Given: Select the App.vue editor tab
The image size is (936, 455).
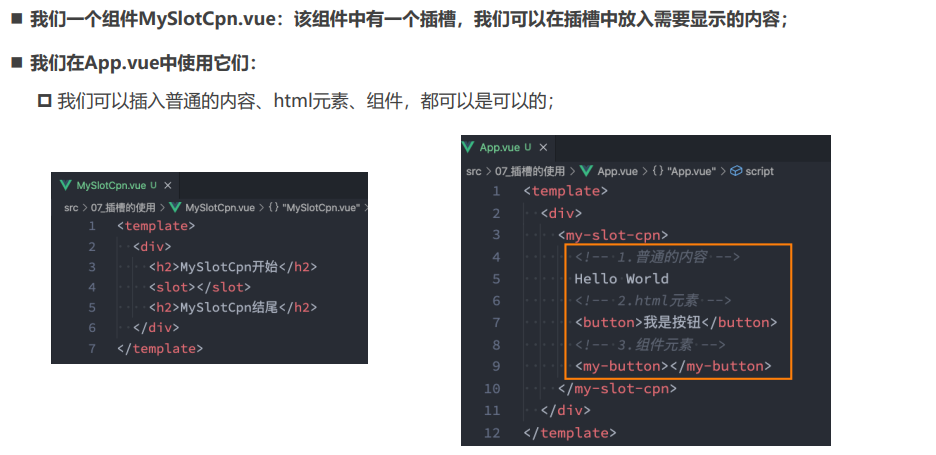Looking at the screenshot, I should click(508, 147).
